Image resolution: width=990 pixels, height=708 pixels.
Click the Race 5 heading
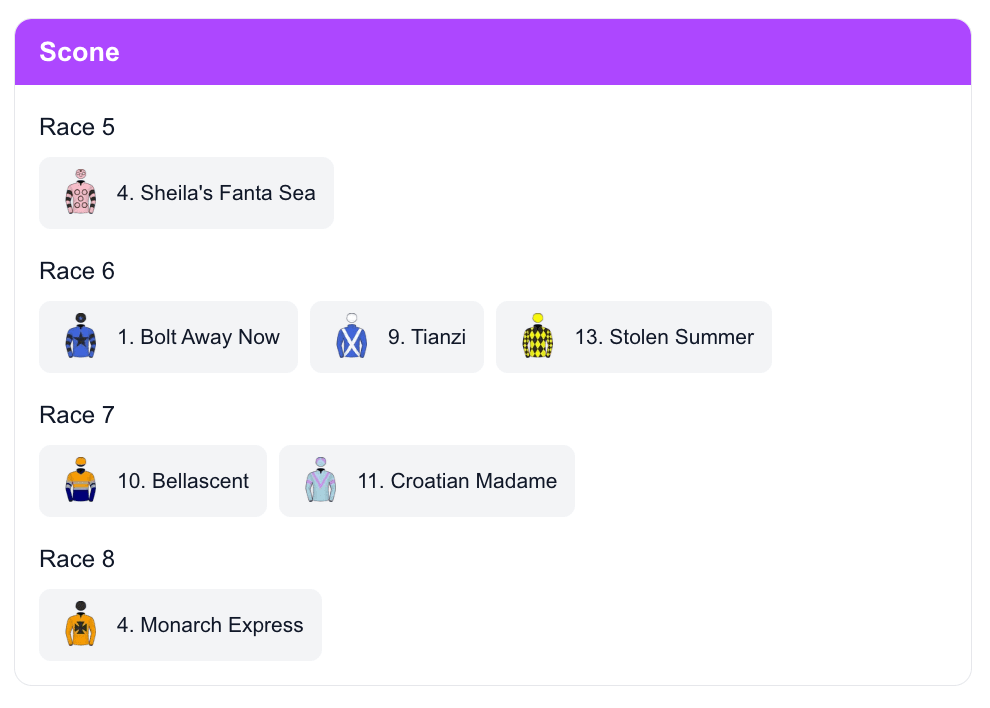click(x=77, y=127)
